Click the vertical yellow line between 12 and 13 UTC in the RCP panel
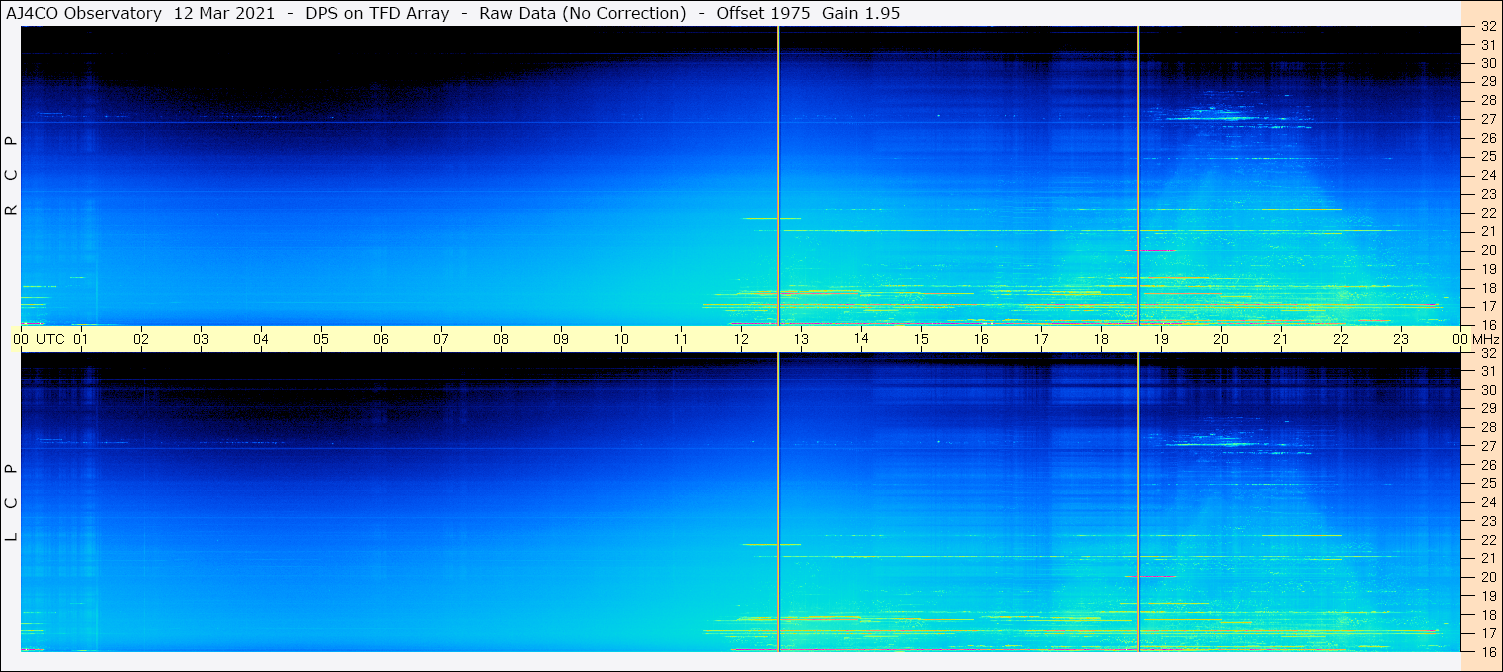 point(778,175)
